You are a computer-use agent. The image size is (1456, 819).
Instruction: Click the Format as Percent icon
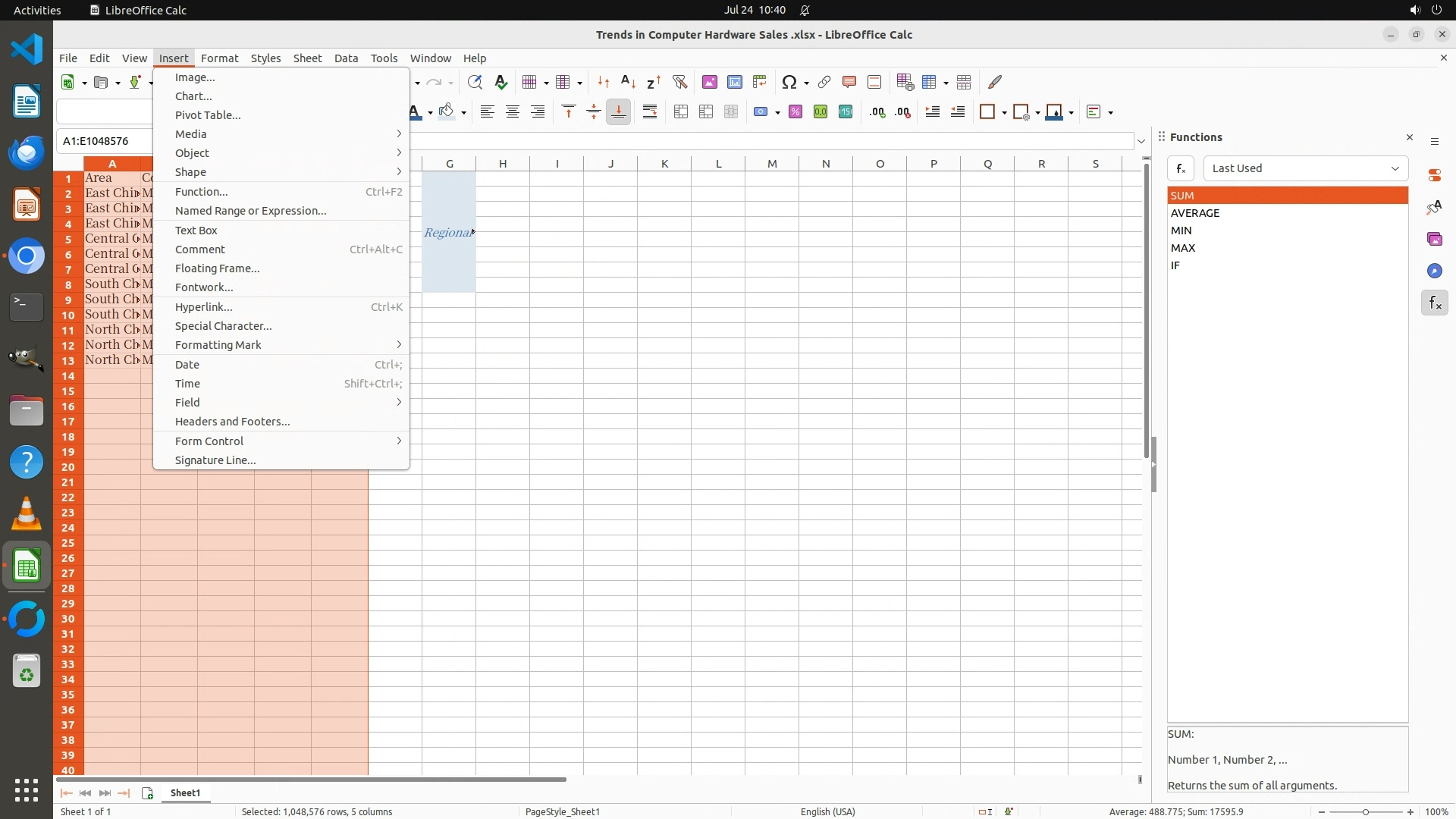(x=795, y=111)
